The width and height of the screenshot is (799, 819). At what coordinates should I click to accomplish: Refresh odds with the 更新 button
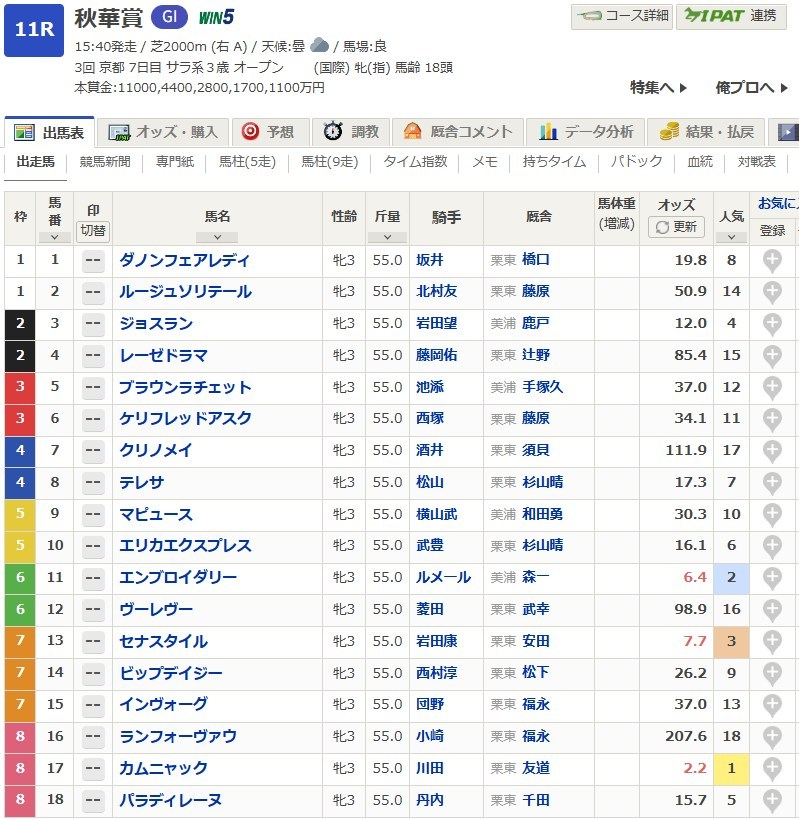pos(676,227)
